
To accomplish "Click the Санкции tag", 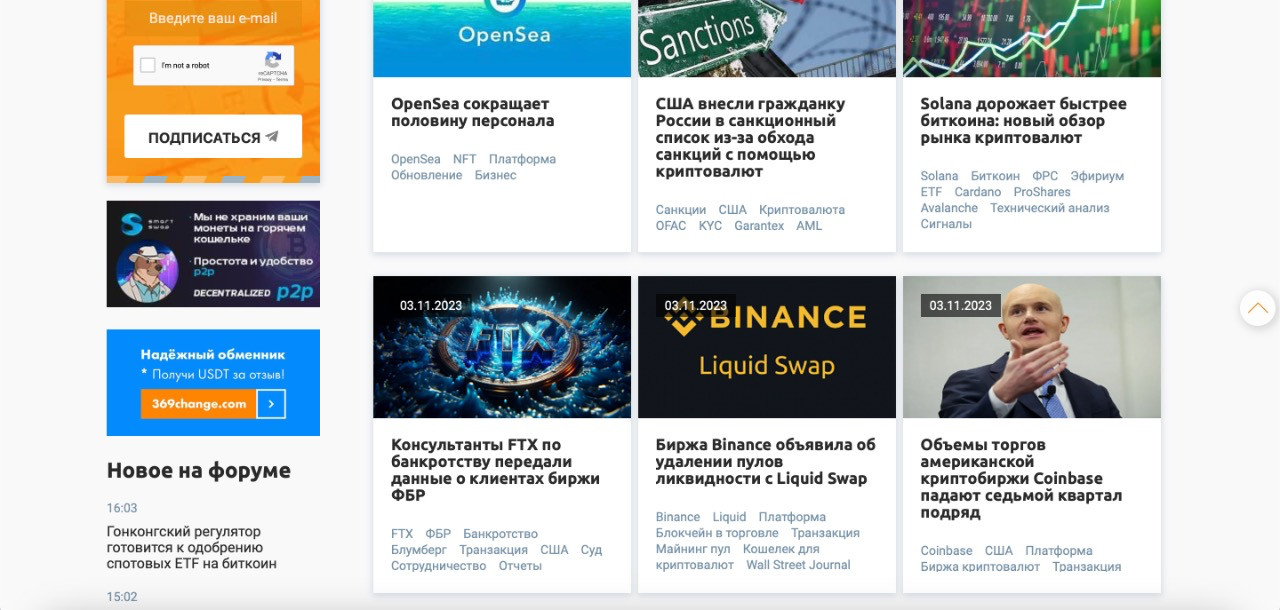I will click(x=681, y=210).
